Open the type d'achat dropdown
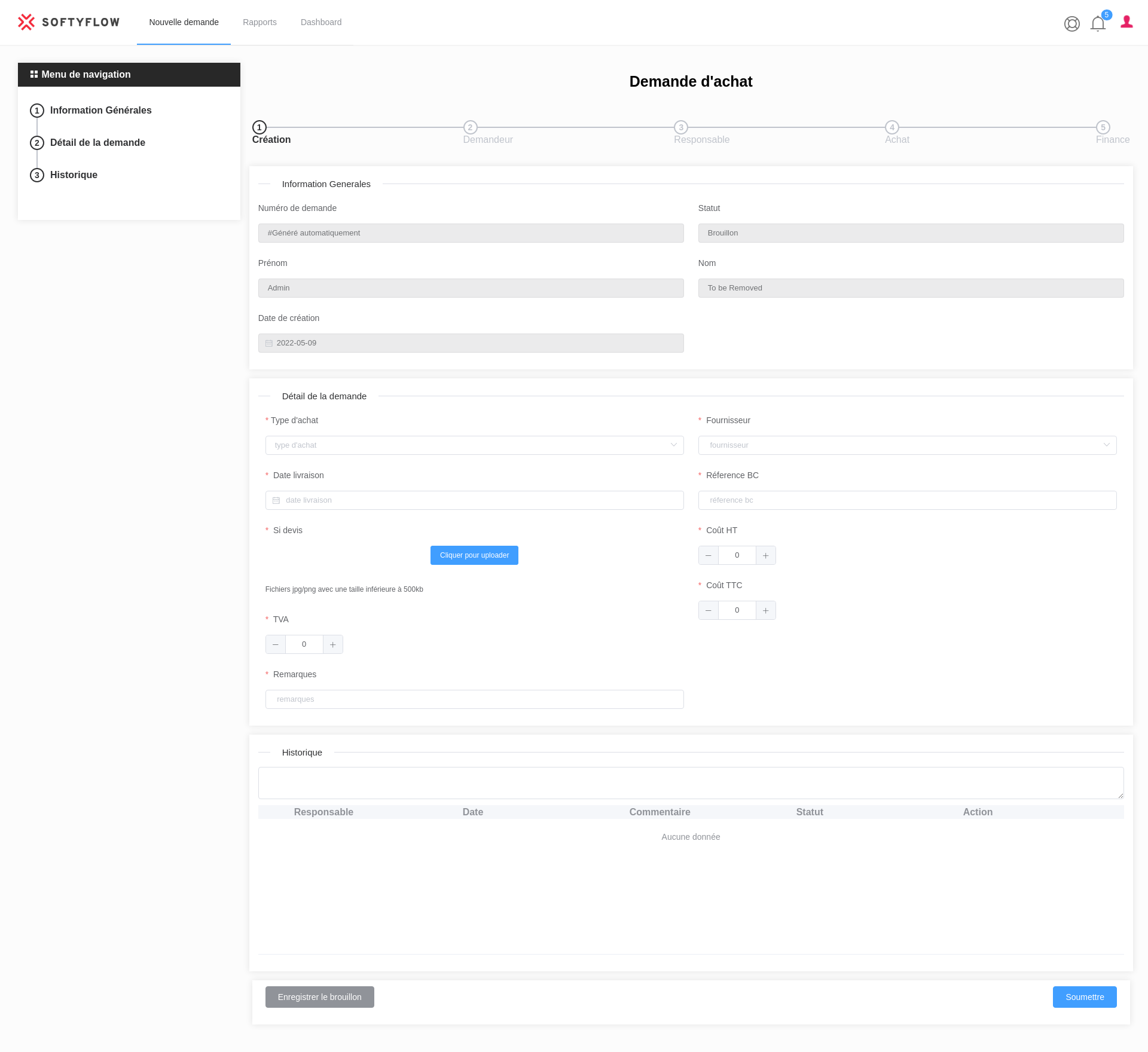This screenshot has width=1148, height=1052. coord(474,445)
